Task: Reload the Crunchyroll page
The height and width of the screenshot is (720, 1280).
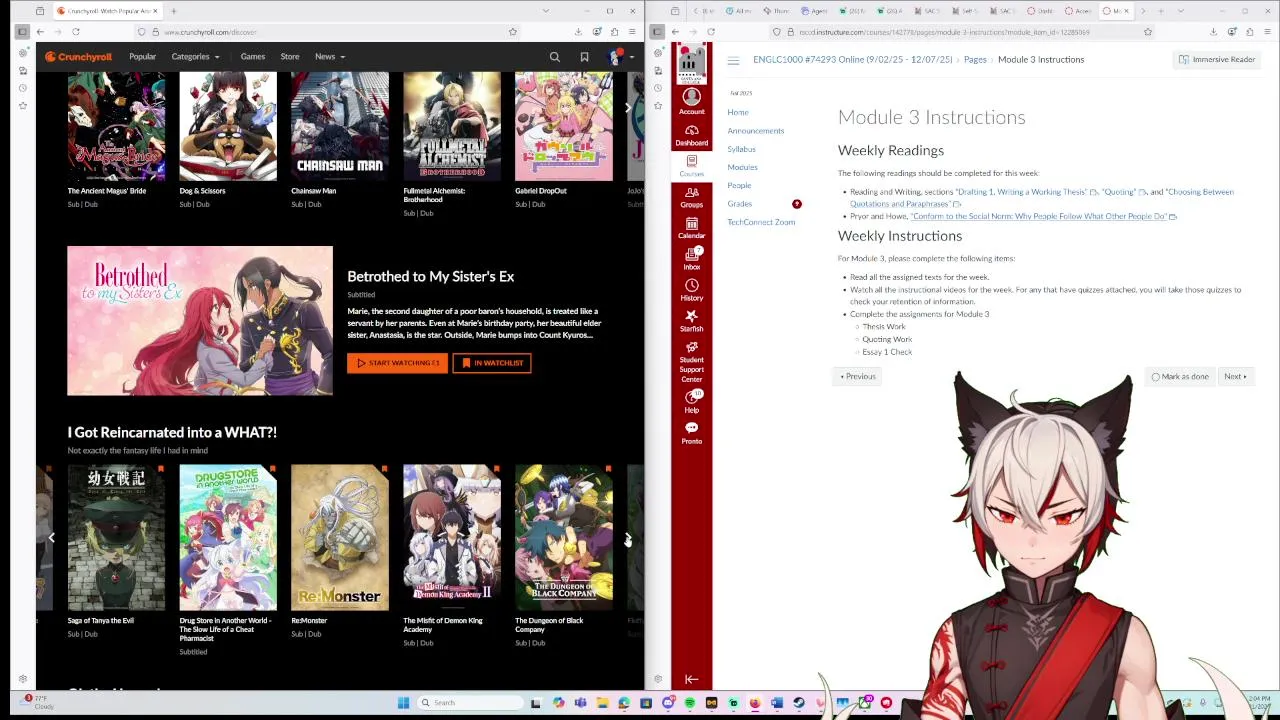Action: click(x=76, y=32)
